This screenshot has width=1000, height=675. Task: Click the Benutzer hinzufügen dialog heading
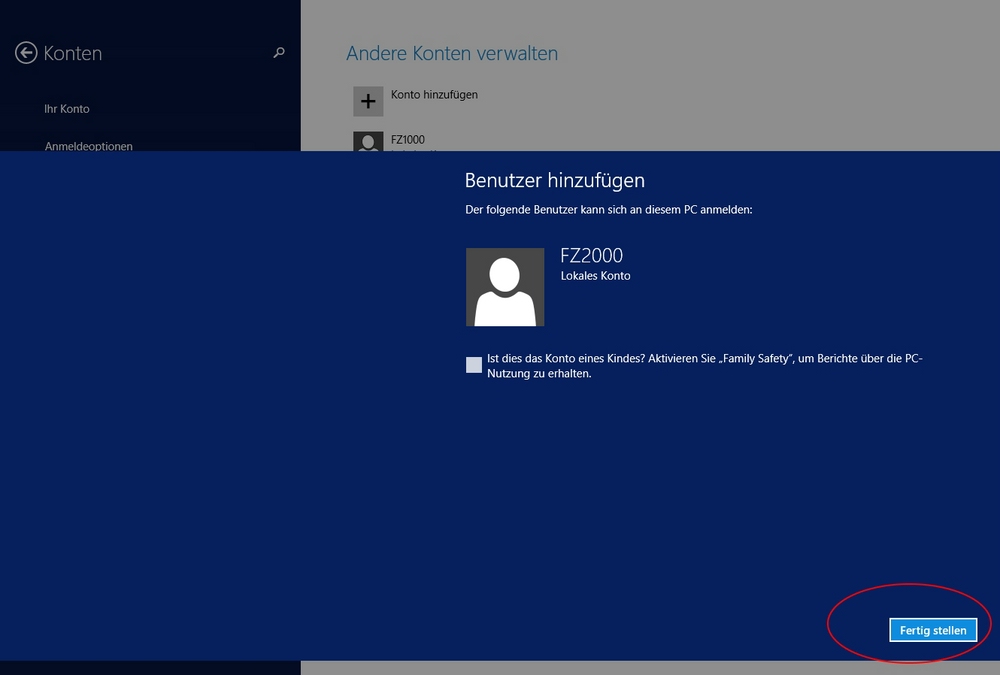tap(554, 180)
